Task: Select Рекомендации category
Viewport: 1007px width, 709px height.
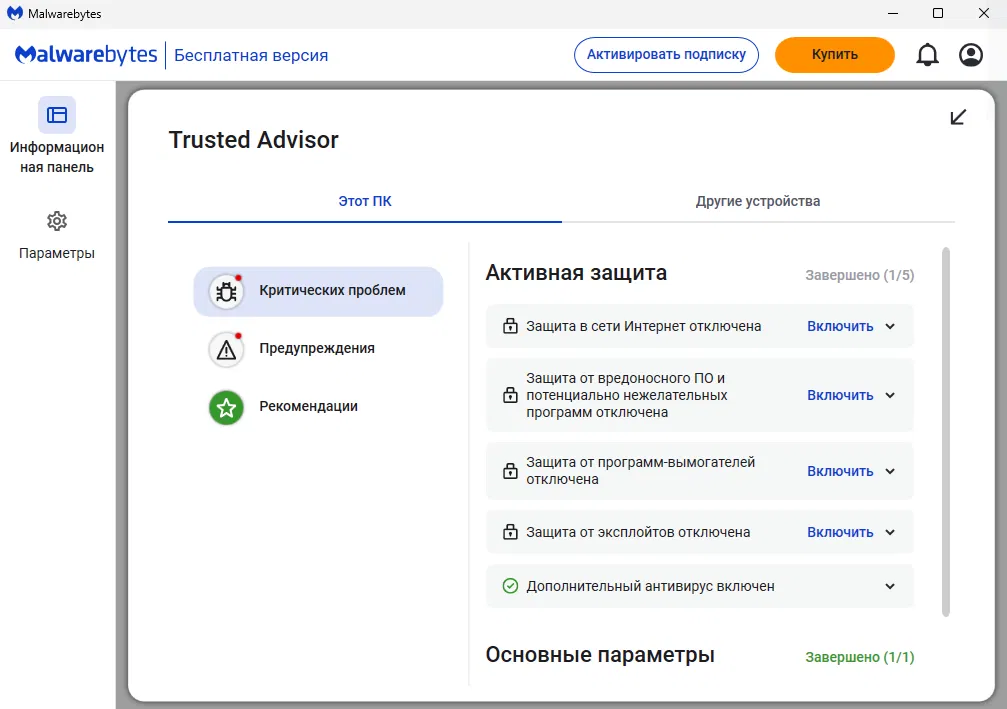Action: 318,408
